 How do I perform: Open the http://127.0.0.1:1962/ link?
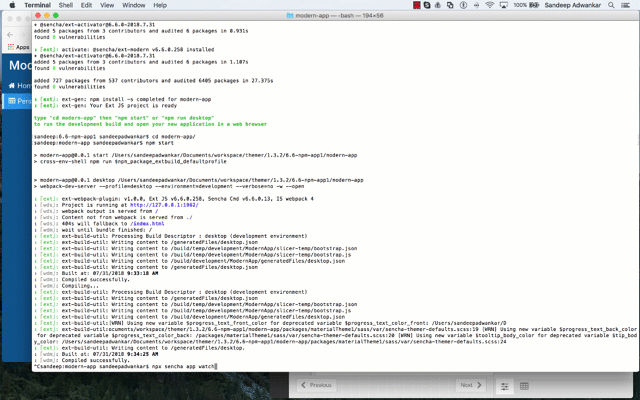[x=164, y=205]
